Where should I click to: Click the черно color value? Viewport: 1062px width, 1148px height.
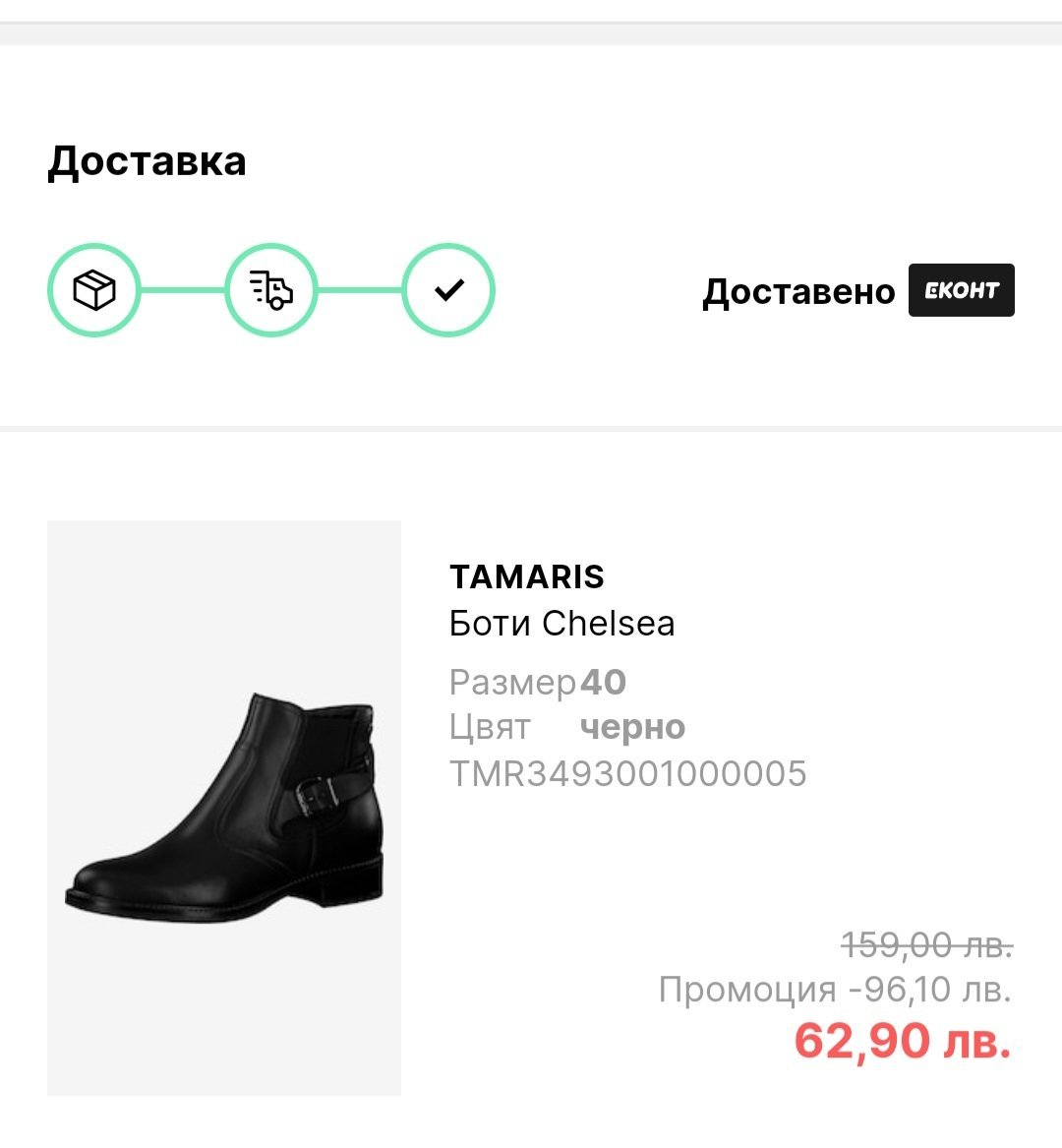tap(632, 728)
